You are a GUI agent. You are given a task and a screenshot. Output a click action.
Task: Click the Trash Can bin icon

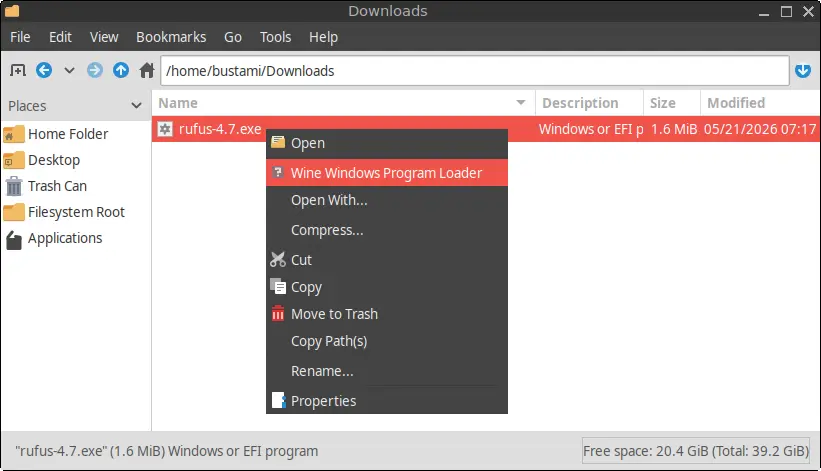click(14, 186)
